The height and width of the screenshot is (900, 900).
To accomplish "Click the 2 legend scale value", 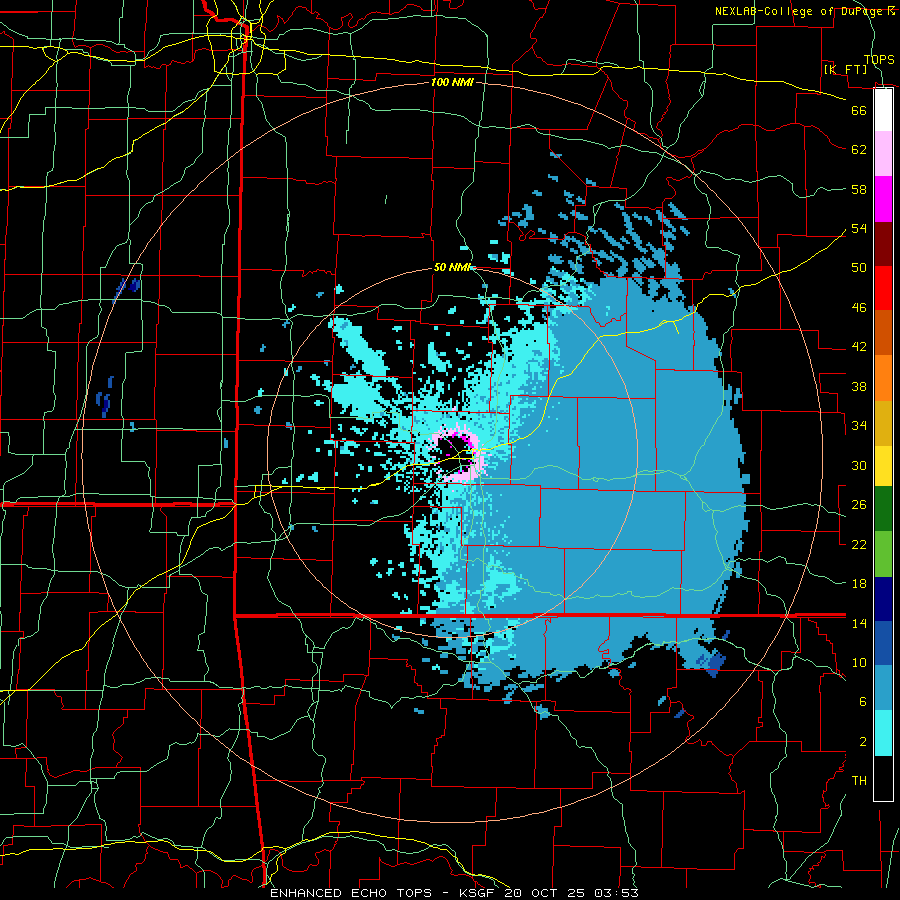I will (862, 742).
